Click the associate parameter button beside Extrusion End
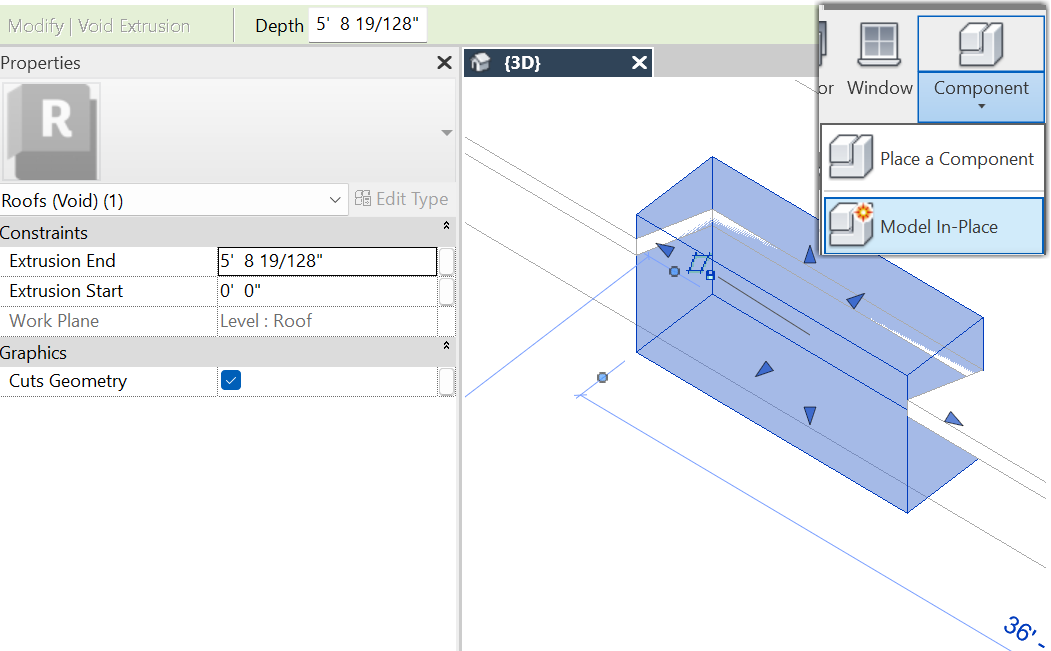The image size is (1051, 651). pos(446,261)
